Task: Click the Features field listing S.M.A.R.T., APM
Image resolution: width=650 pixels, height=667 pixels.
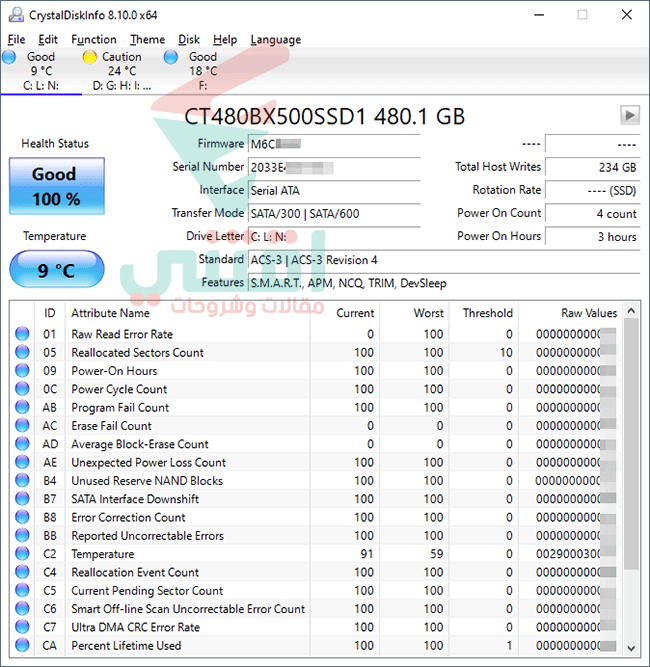Action: (x=444, y=283)
